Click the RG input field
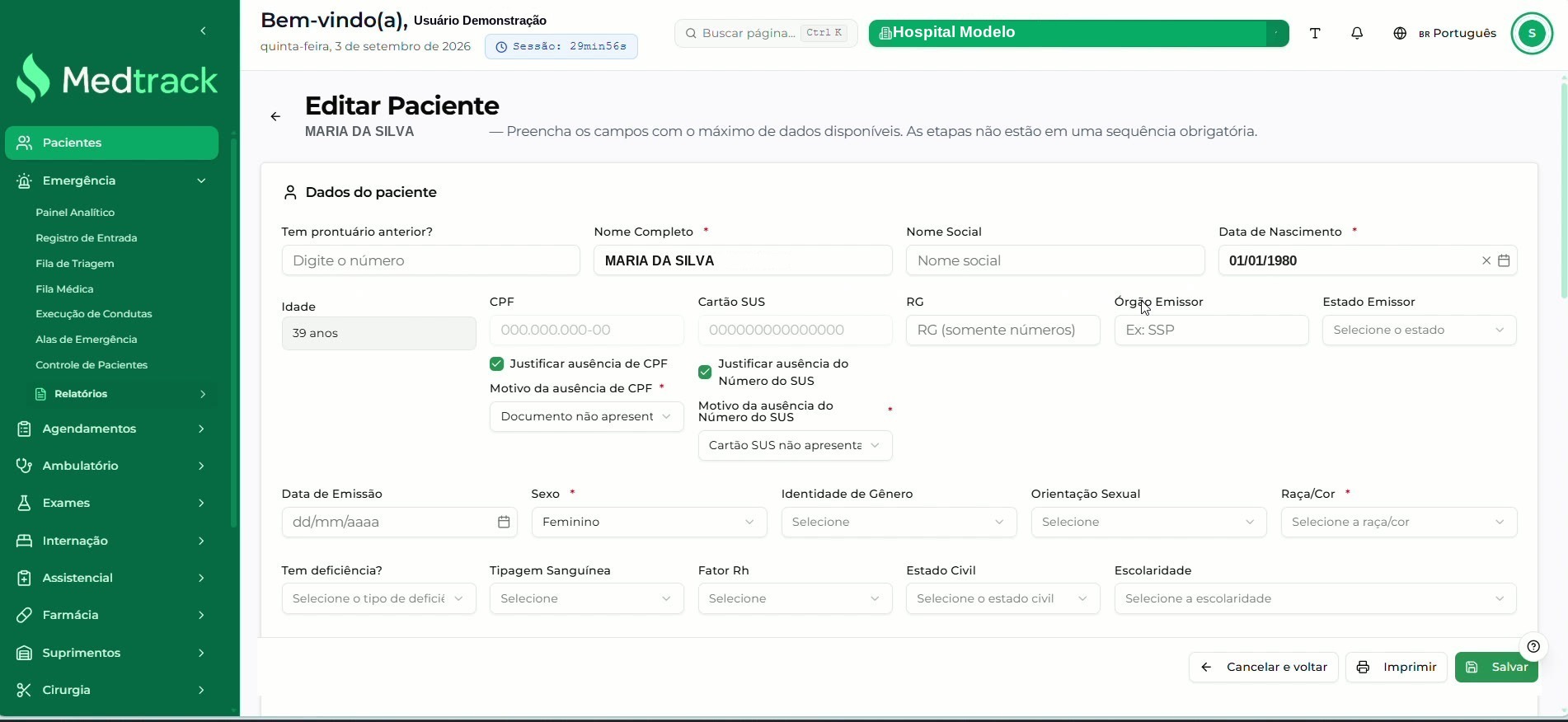Image resolution: width=1568 pixels, height=722 pixels. (x=1002, y=330)
